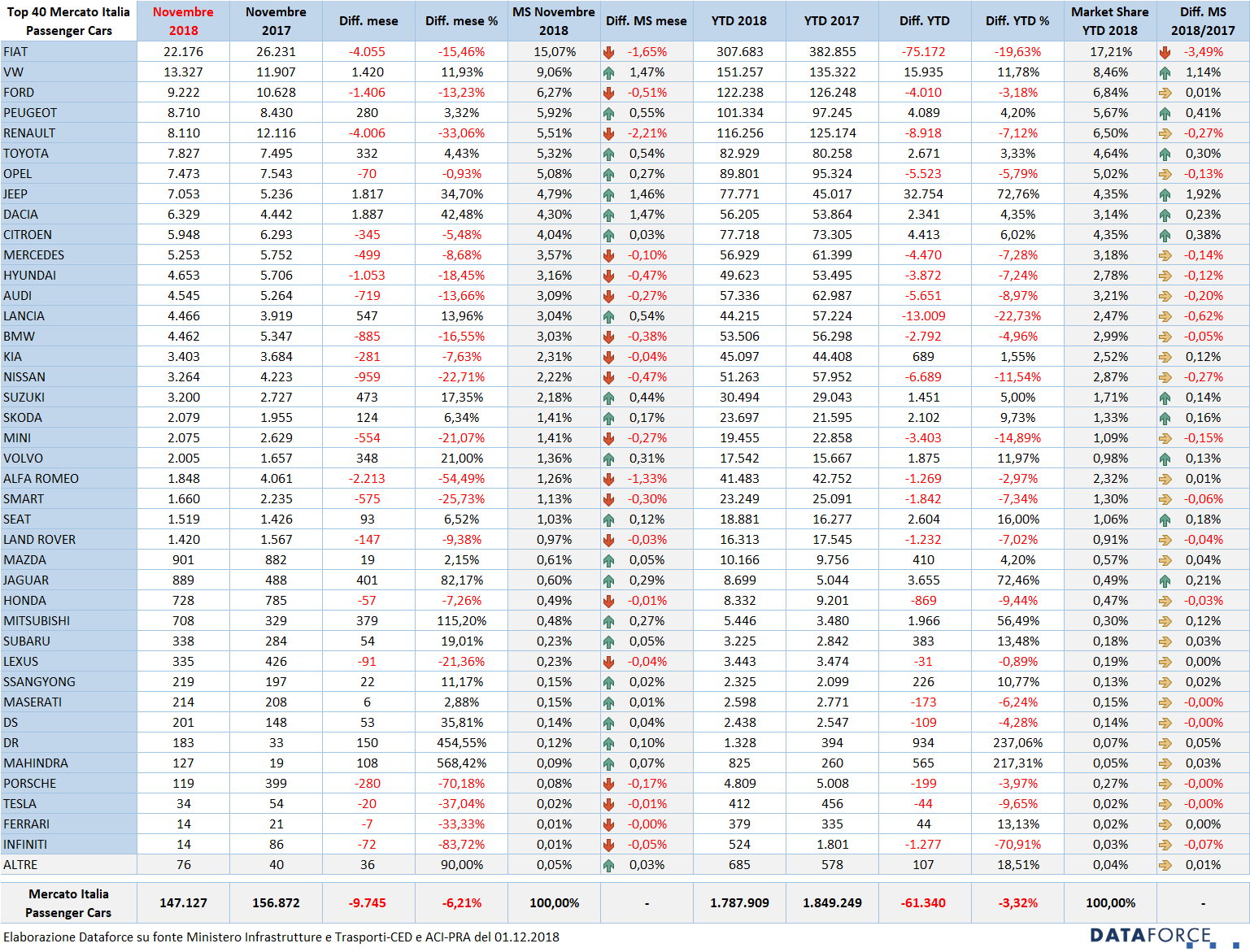
Task: Click TOYOTA's Novembre 2018 value 7.827
Action: pos(184,154)
